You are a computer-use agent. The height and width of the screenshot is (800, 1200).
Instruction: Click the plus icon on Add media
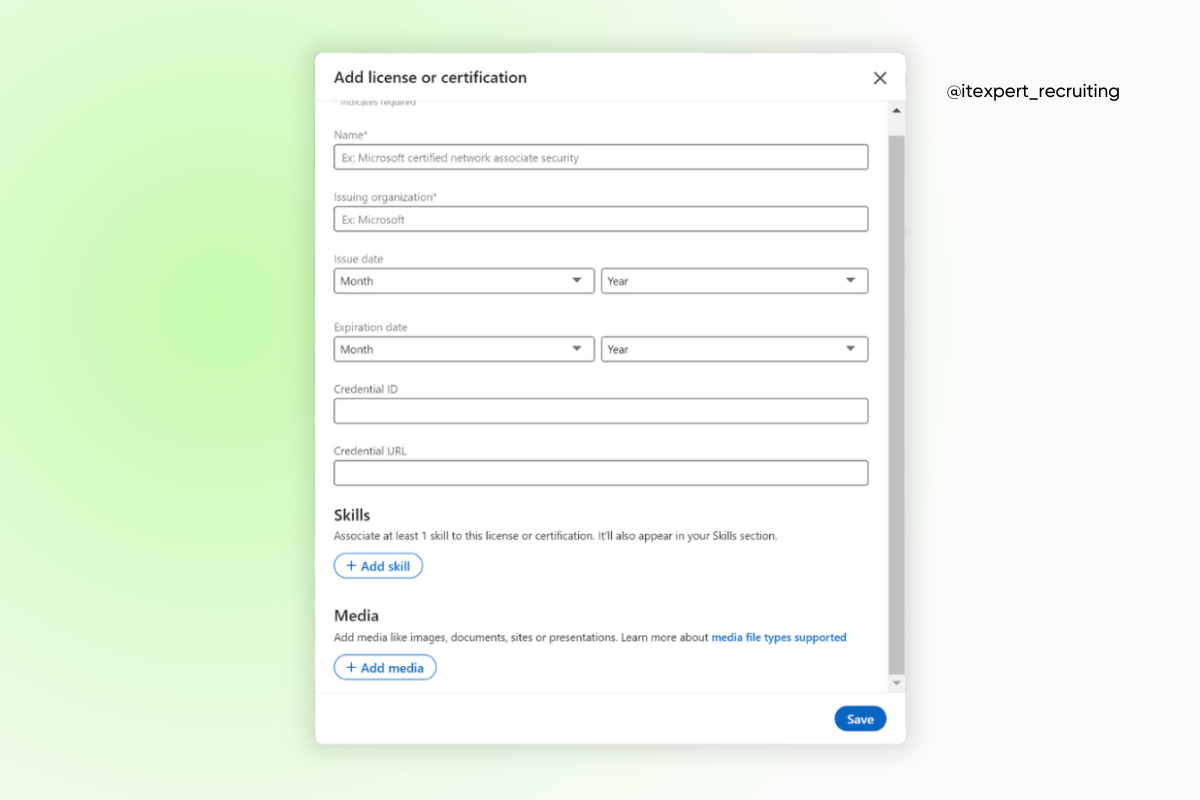[x=352, y=667]
